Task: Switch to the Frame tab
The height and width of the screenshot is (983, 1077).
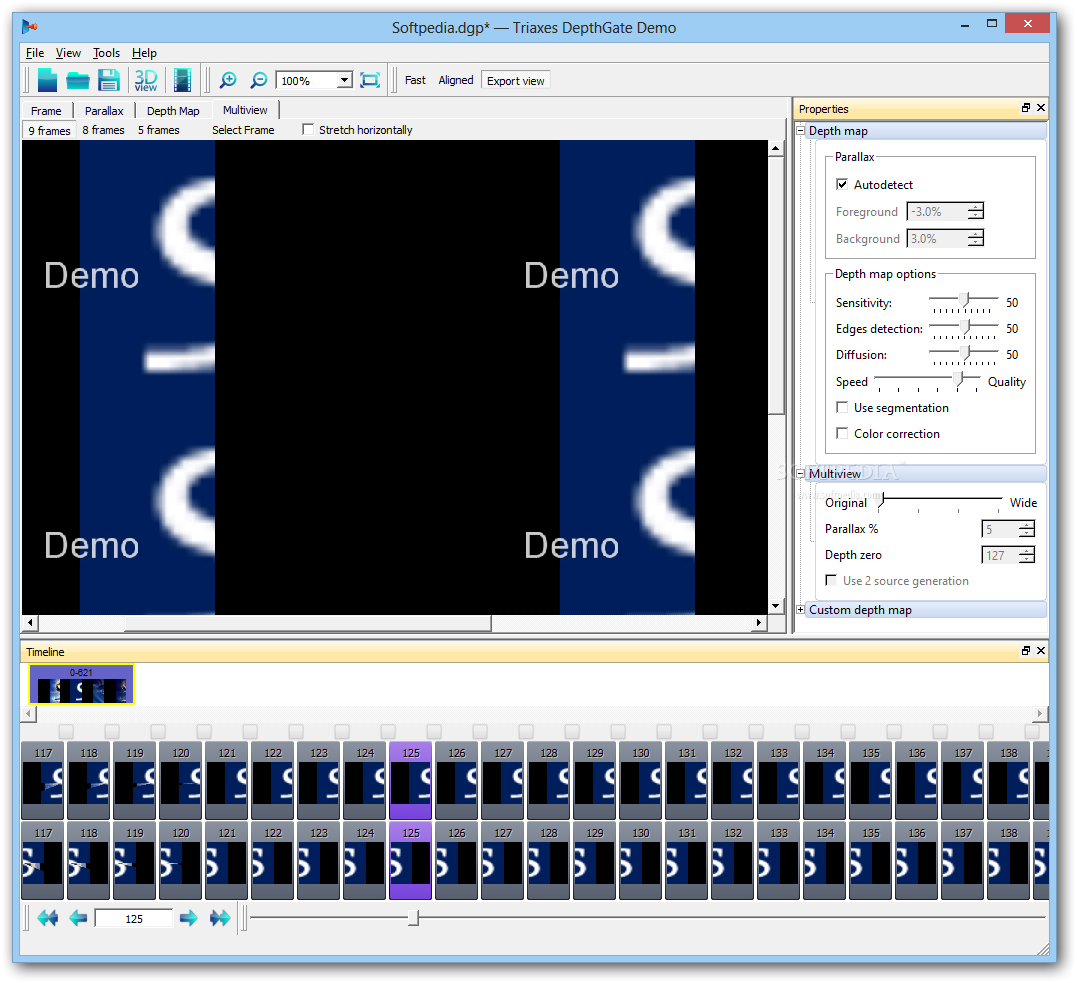Action: (x=46, y=111)
